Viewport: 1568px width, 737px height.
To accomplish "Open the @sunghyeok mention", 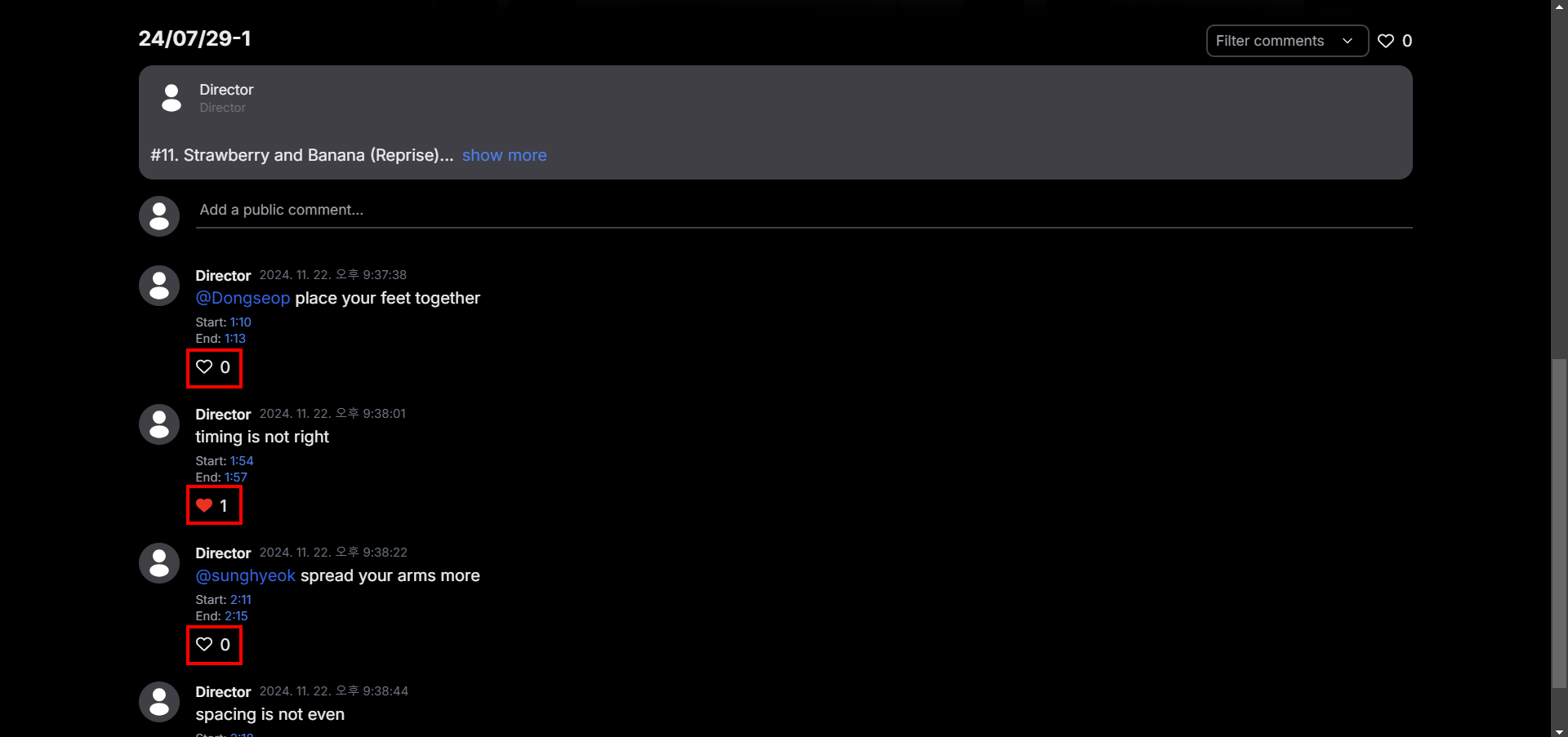I will coord(245,575).
